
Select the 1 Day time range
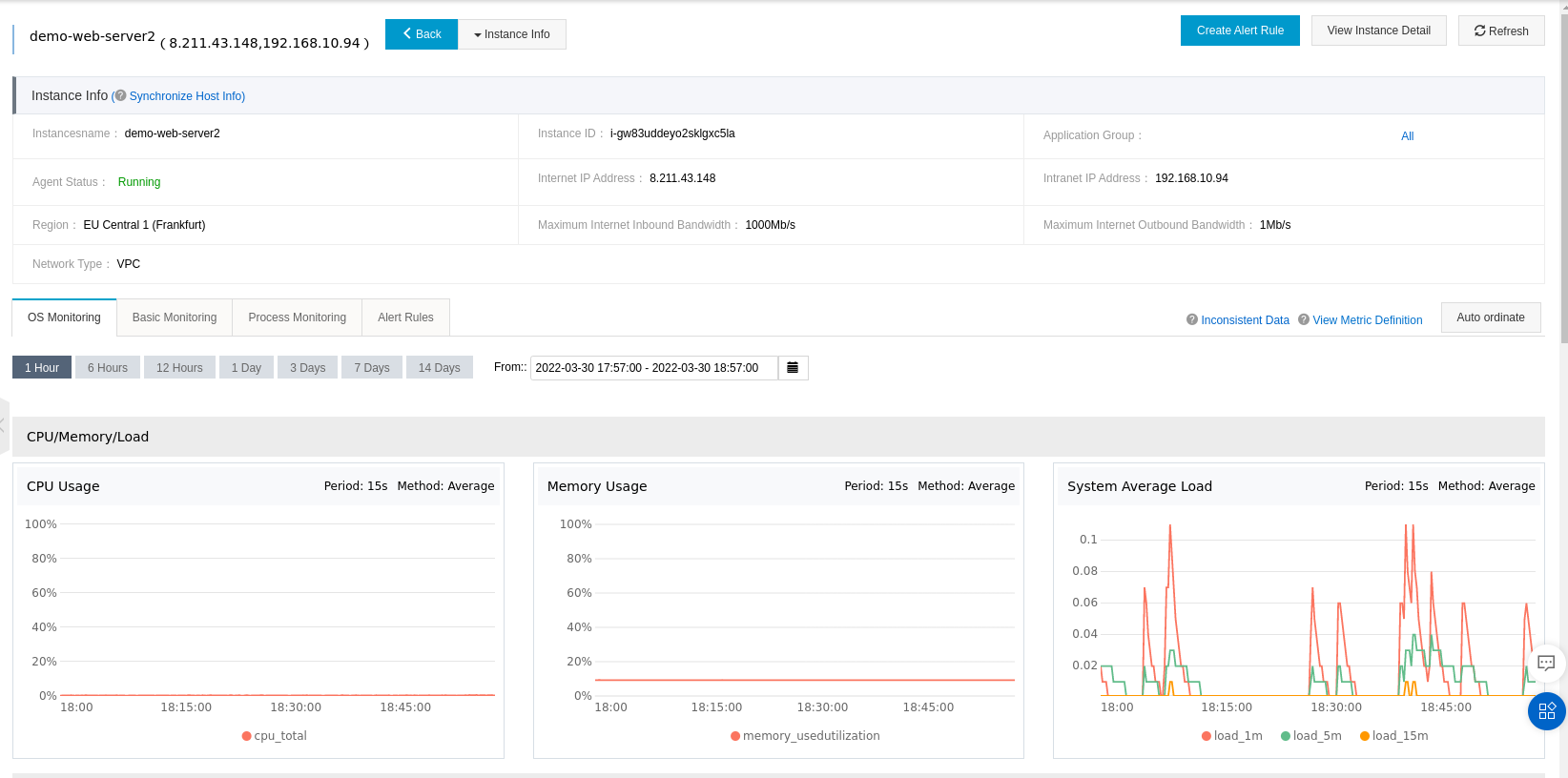click(x=246, y=367)
